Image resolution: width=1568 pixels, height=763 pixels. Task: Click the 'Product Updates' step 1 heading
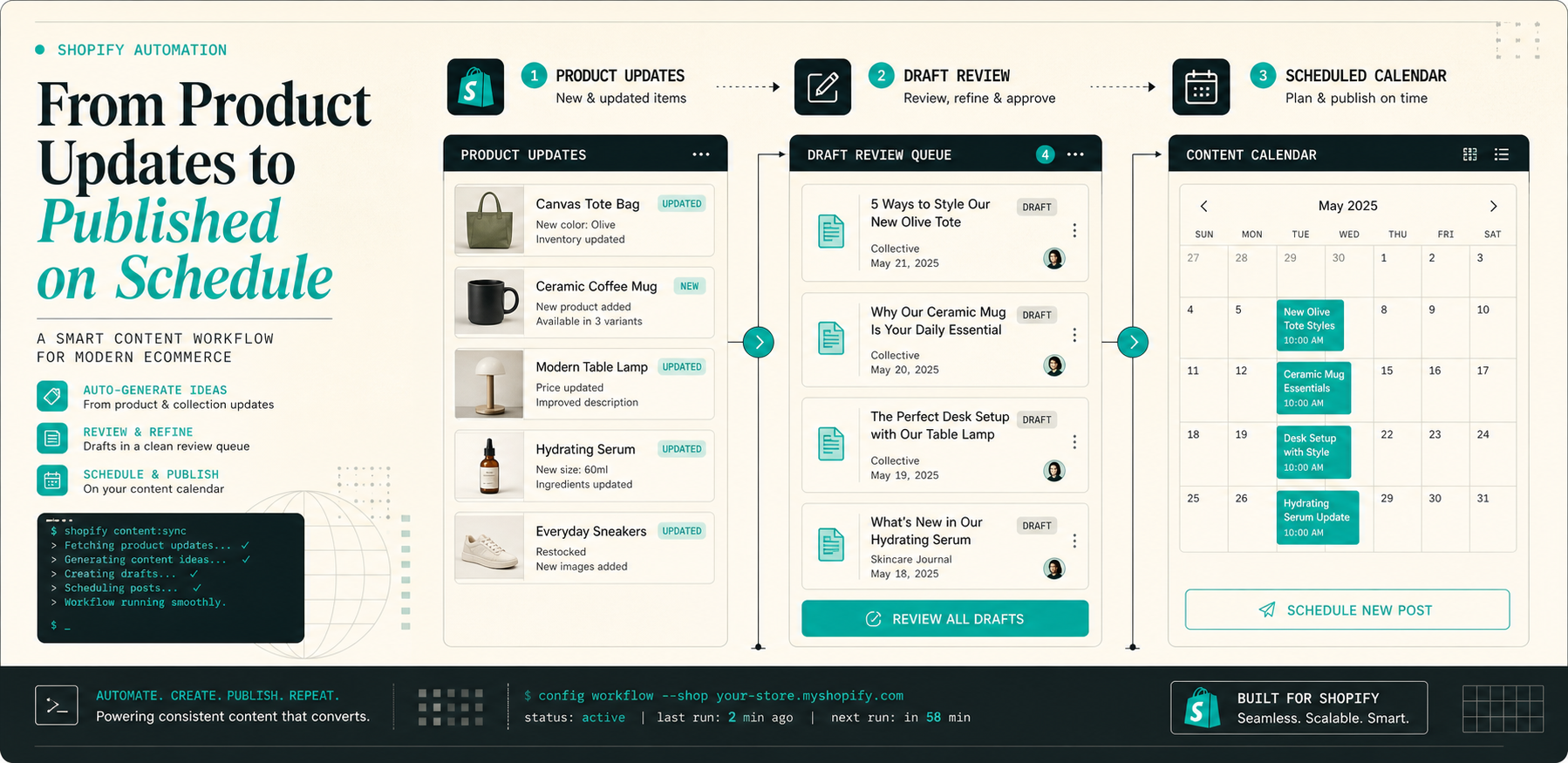[620, 76]
